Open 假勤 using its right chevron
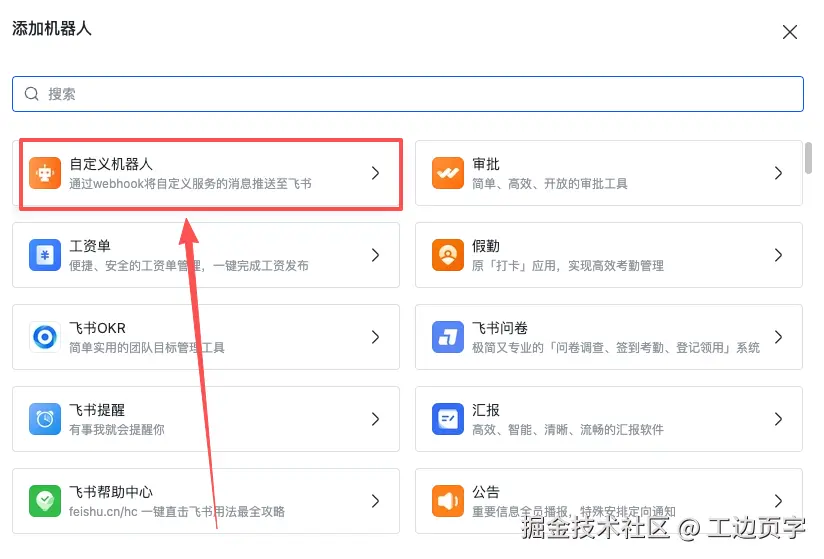This screenshot has width=824, height=559. 778,255
